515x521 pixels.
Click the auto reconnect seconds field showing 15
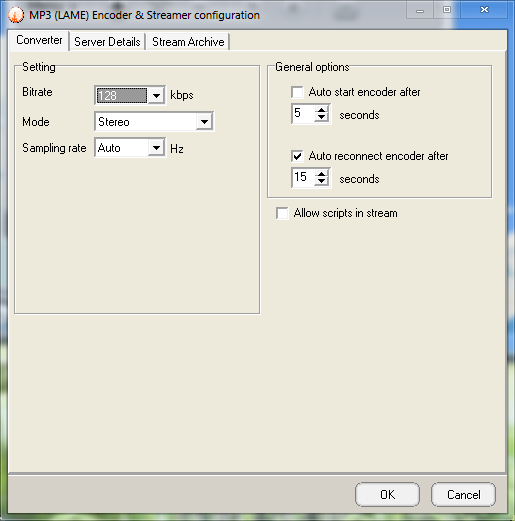coord(303,178)
